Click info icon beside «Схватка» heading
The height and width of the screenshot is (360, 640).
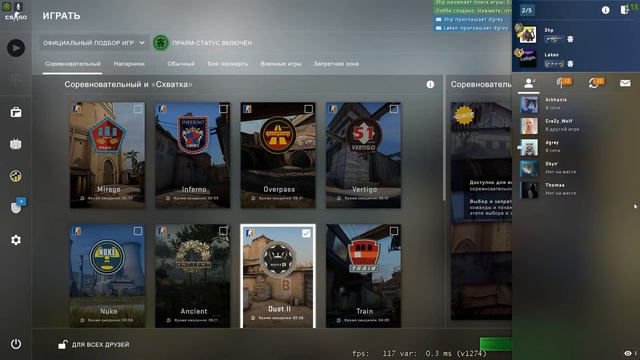click(x=430, y=84)
